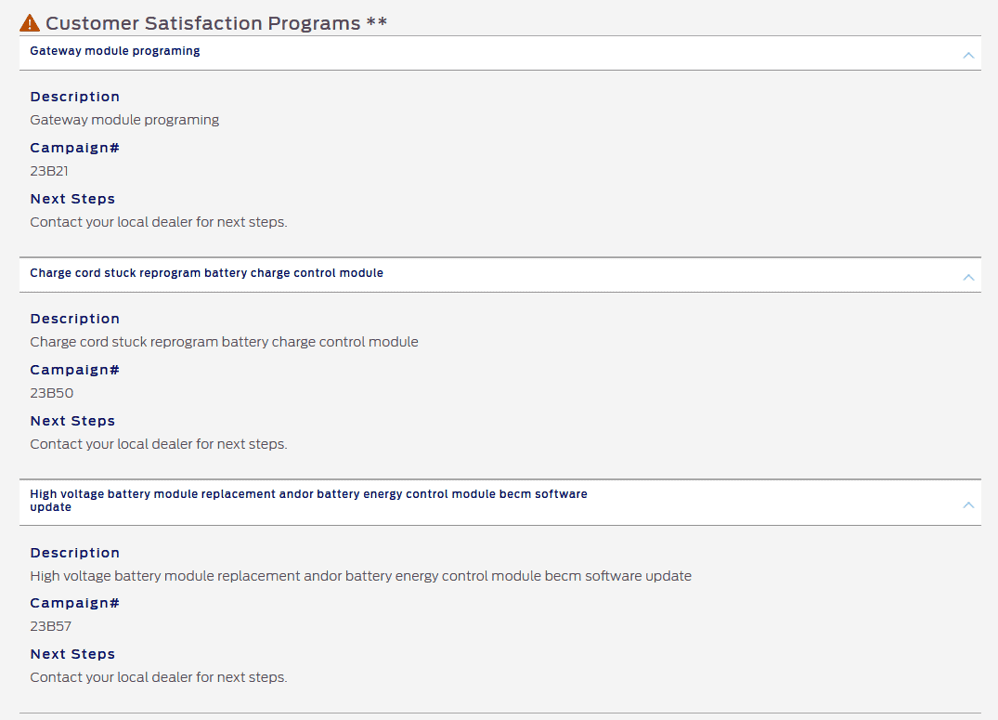This screenshot has height=720, width=998.
Task: Click the Charge cord stuck reprogram header title
Action: [206, 273]
